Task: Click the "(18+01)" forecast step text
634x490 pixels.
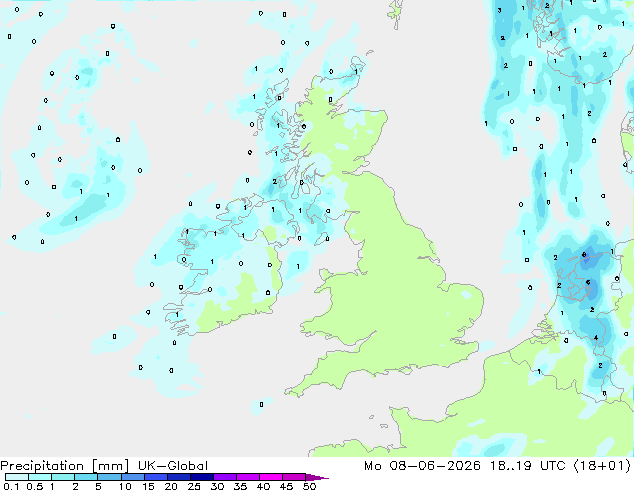Action: [602, 466]
